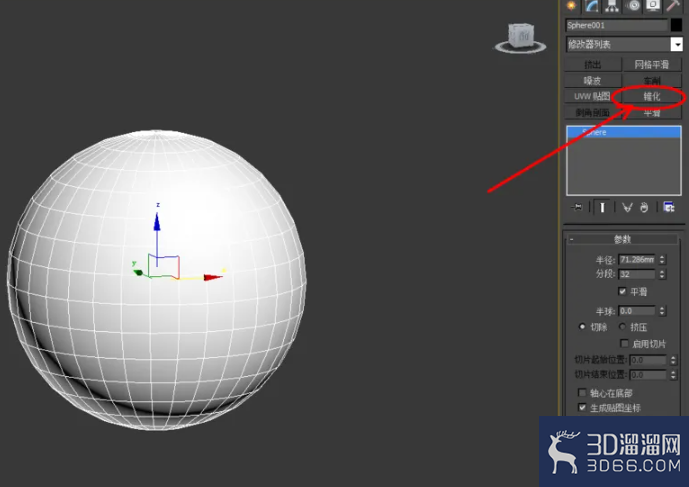Screen dimensions: 689x487
Task: Toggle the 生成贴图坐标 checkbox
Action: click(x=582, y=407)
